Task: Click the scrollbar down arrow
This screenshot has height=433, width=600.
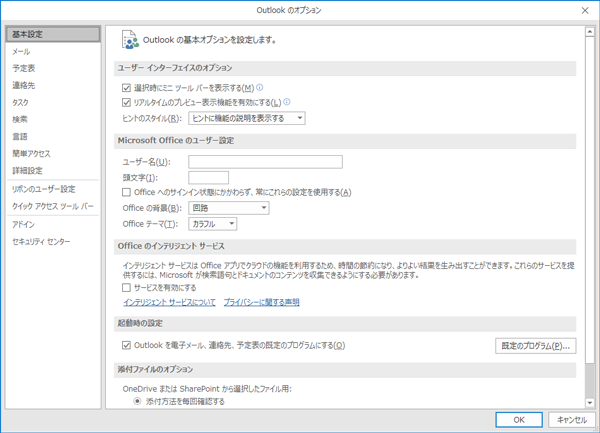Action: click(590, 402)
